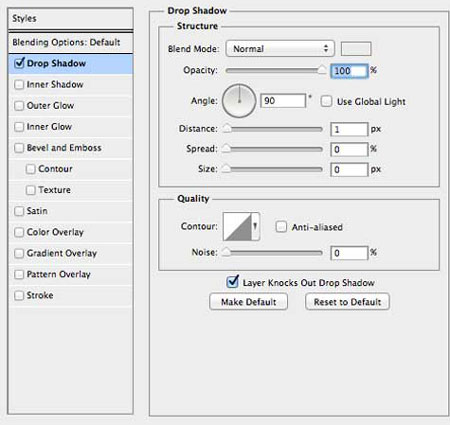Enable the Pattern Overlay checkbox
This screenshot has width=450, height=425.
[19, 274]
